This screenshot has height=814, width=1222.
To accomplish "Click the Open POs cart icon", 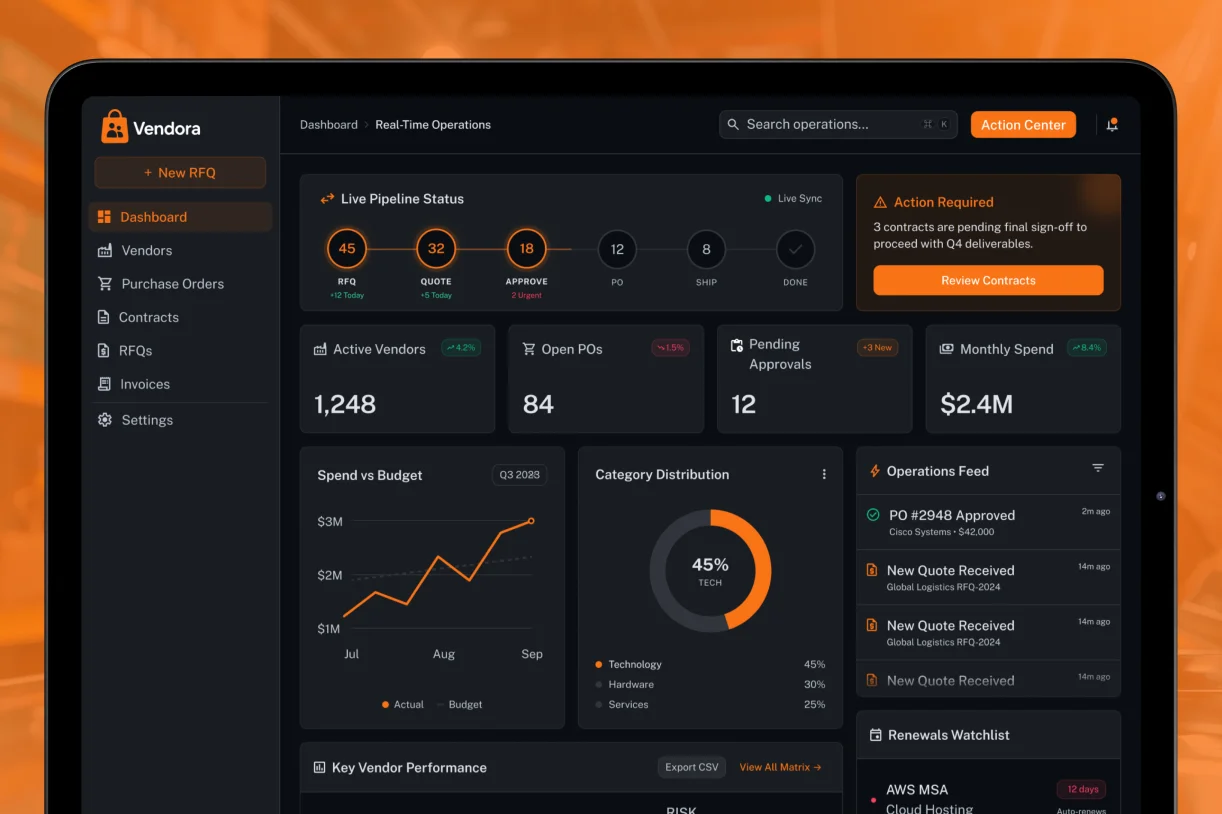I will (529, 349).
